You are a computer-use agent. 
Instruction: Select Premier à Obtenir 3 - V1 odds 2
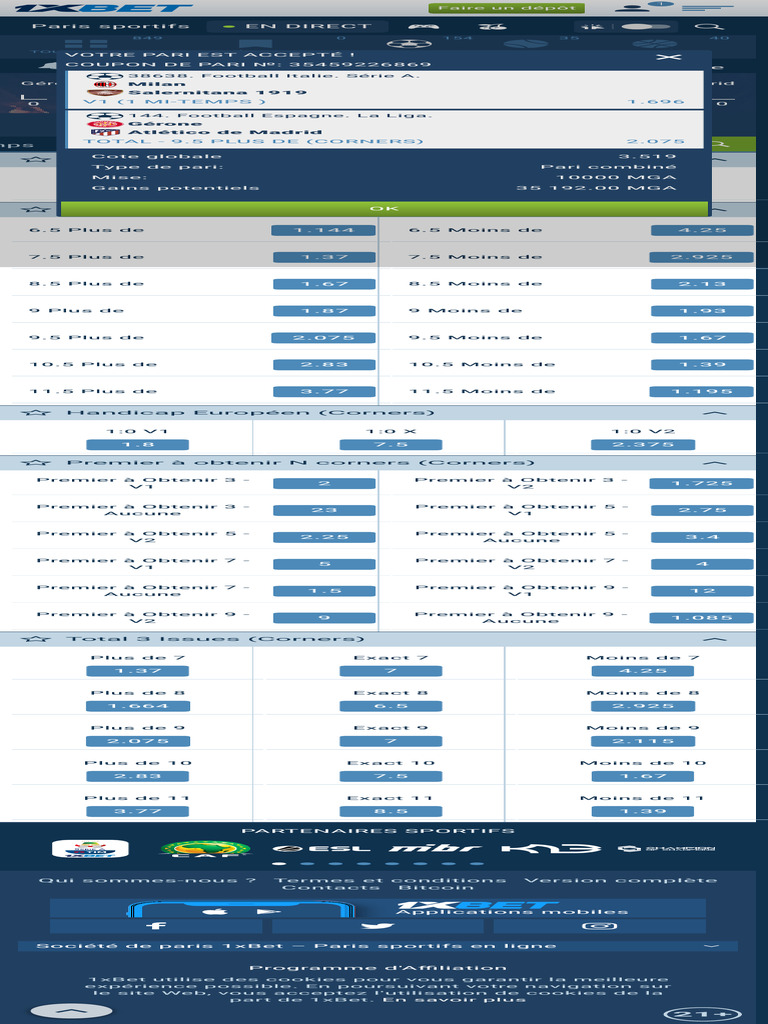pos(324,484)
